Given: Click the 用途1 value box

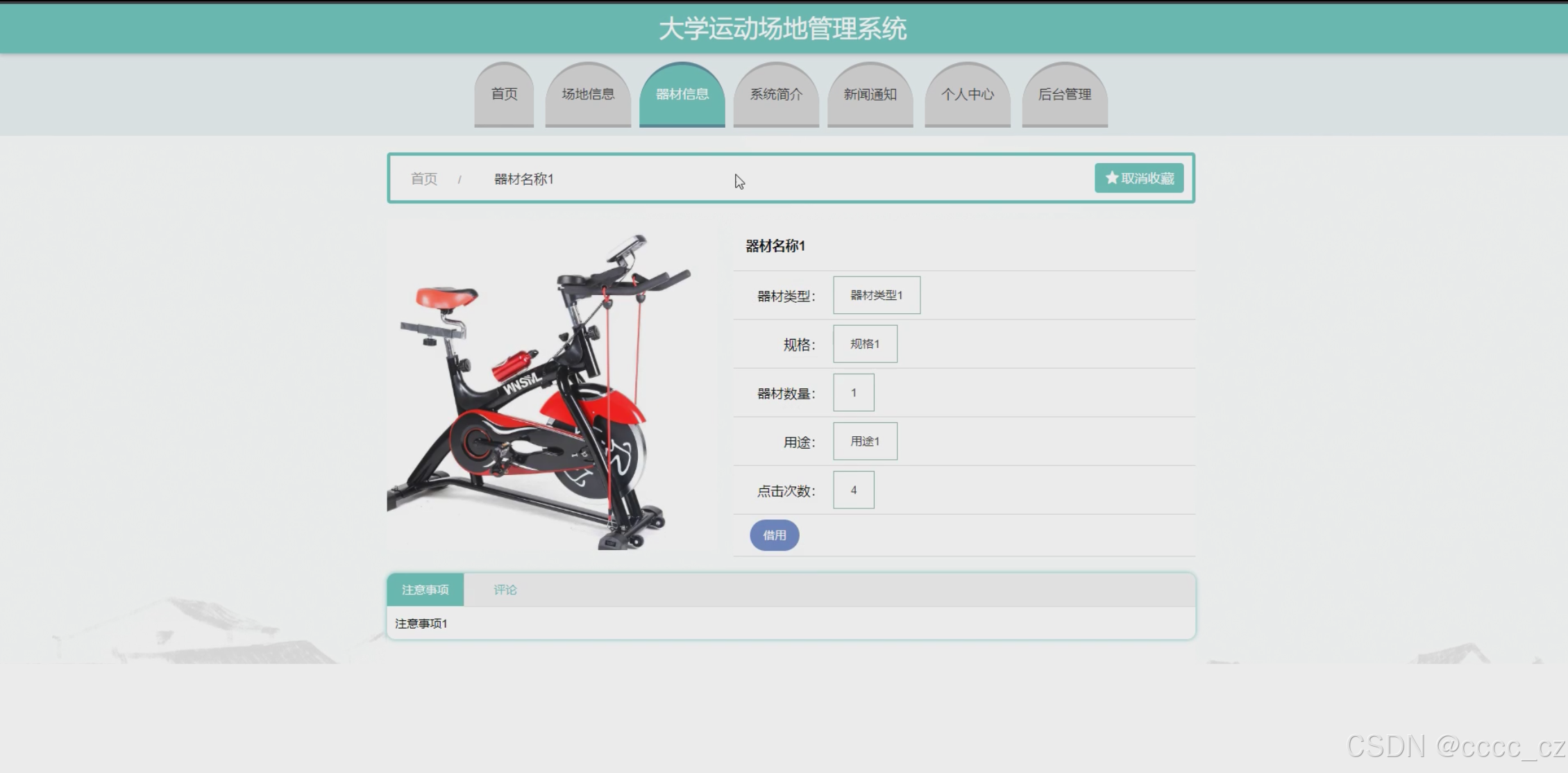Looking at the screenshot, I should coord(865,441).
